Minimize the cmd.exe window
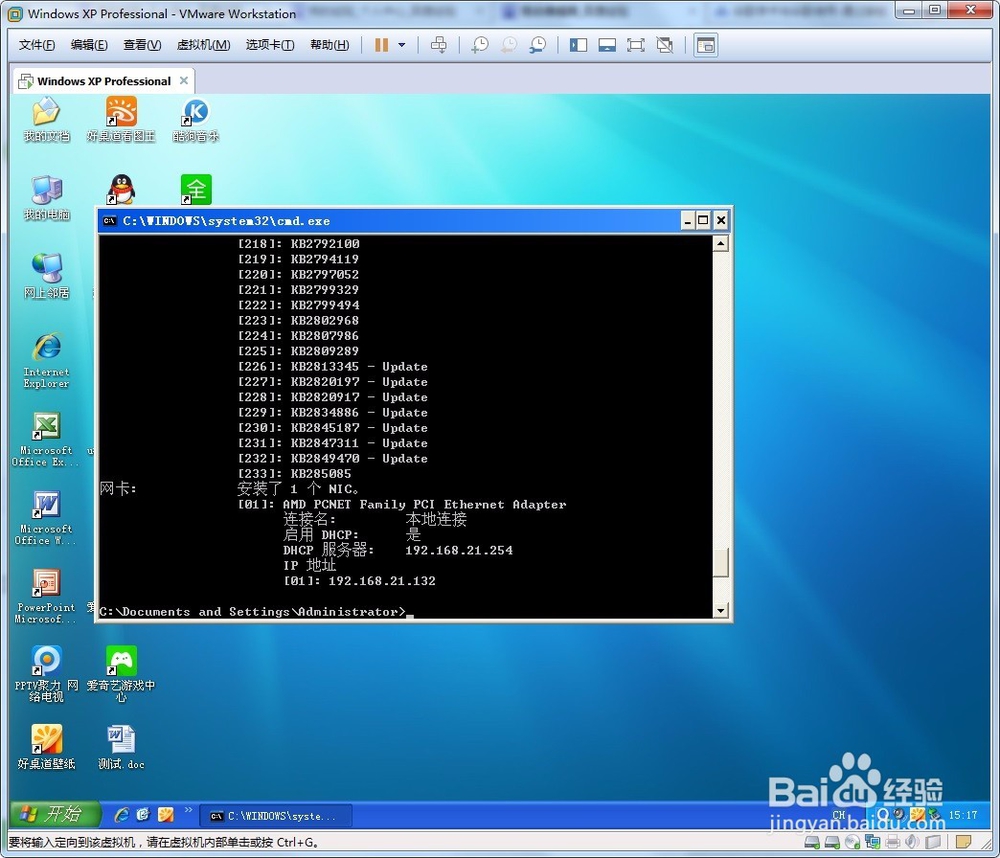 pos(688,221)
